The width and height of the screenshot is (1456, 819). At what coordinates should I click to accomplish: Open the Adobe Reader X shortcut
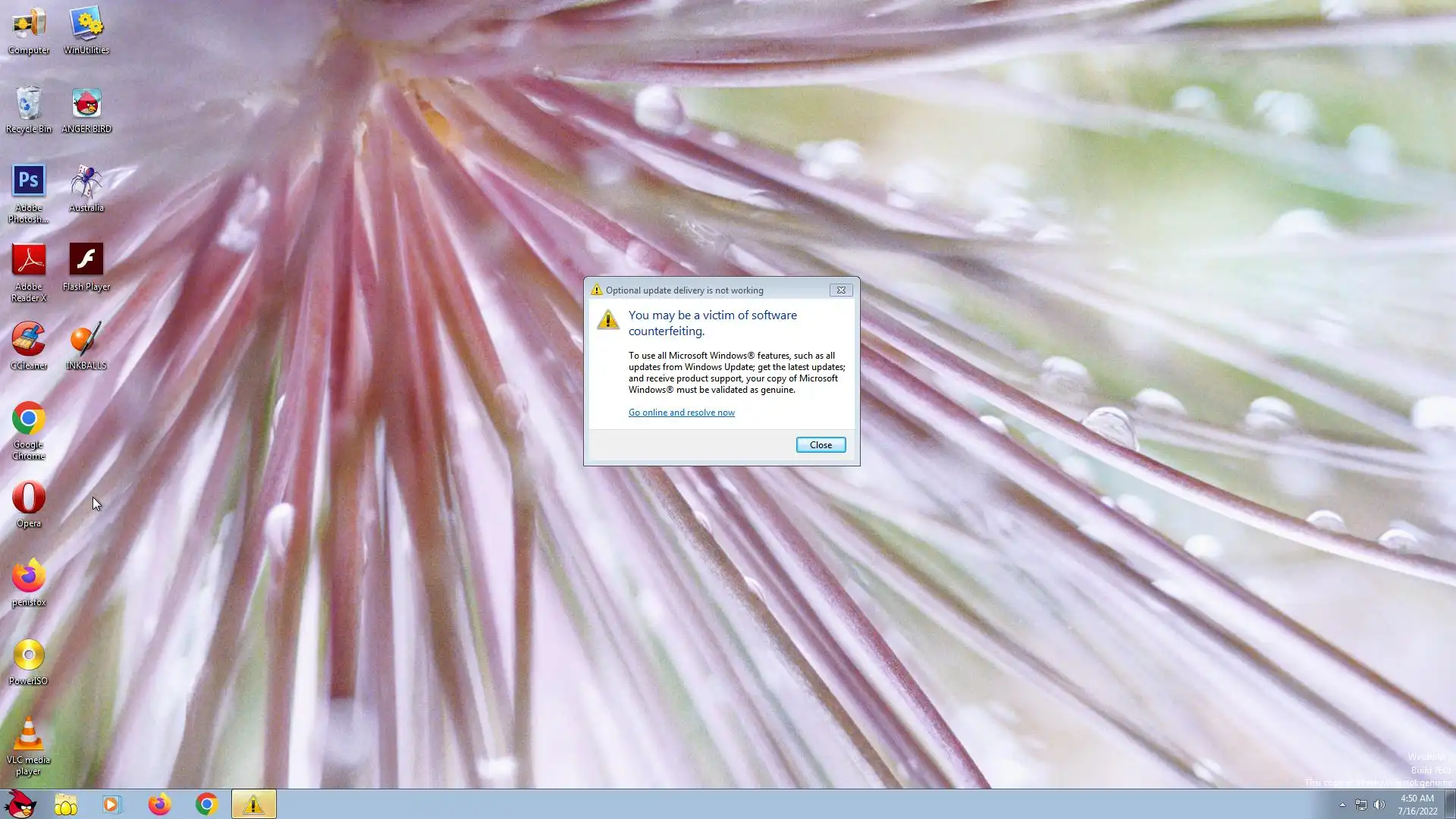coord(28,260)
